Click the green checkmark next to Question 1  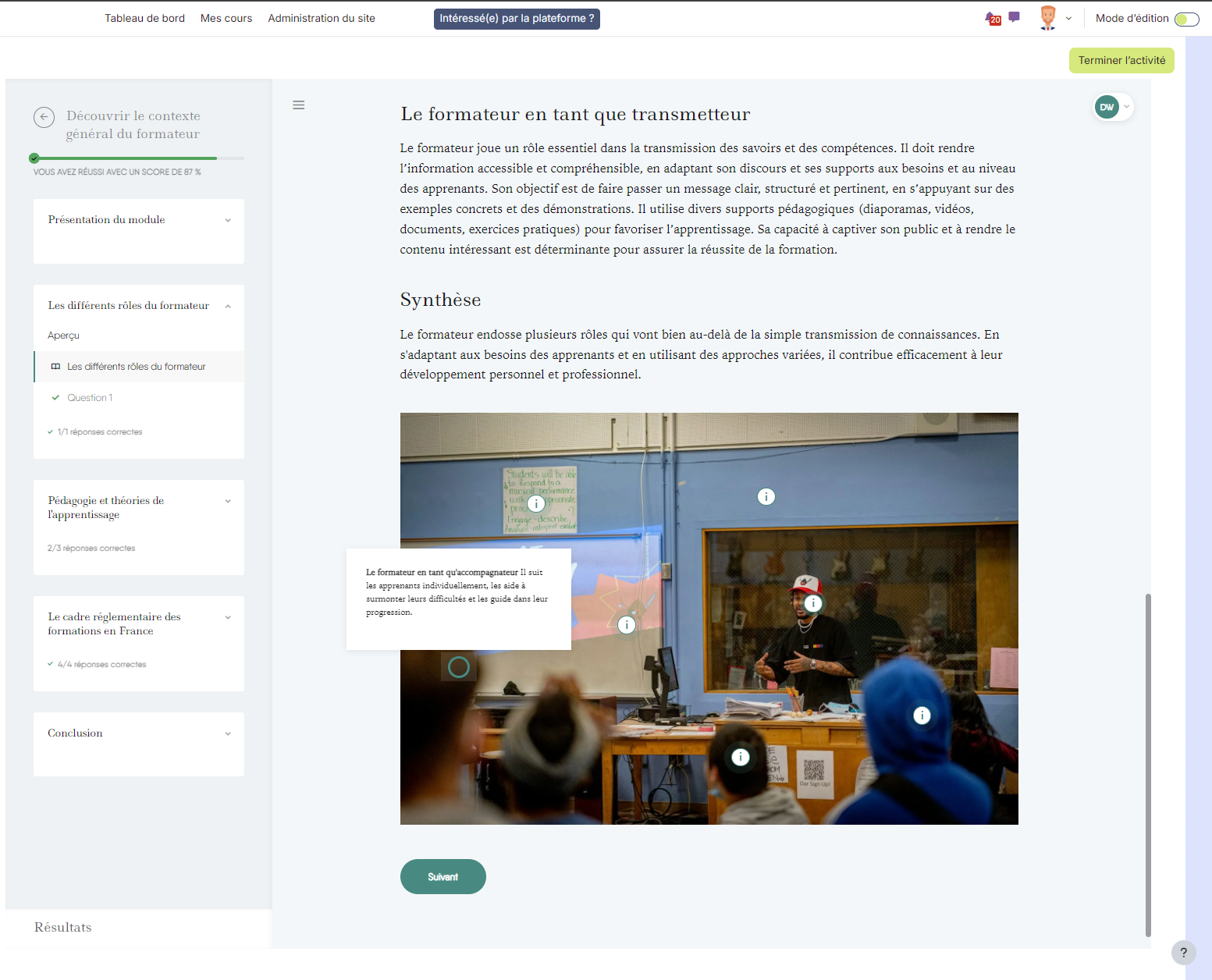click(55, 397)
